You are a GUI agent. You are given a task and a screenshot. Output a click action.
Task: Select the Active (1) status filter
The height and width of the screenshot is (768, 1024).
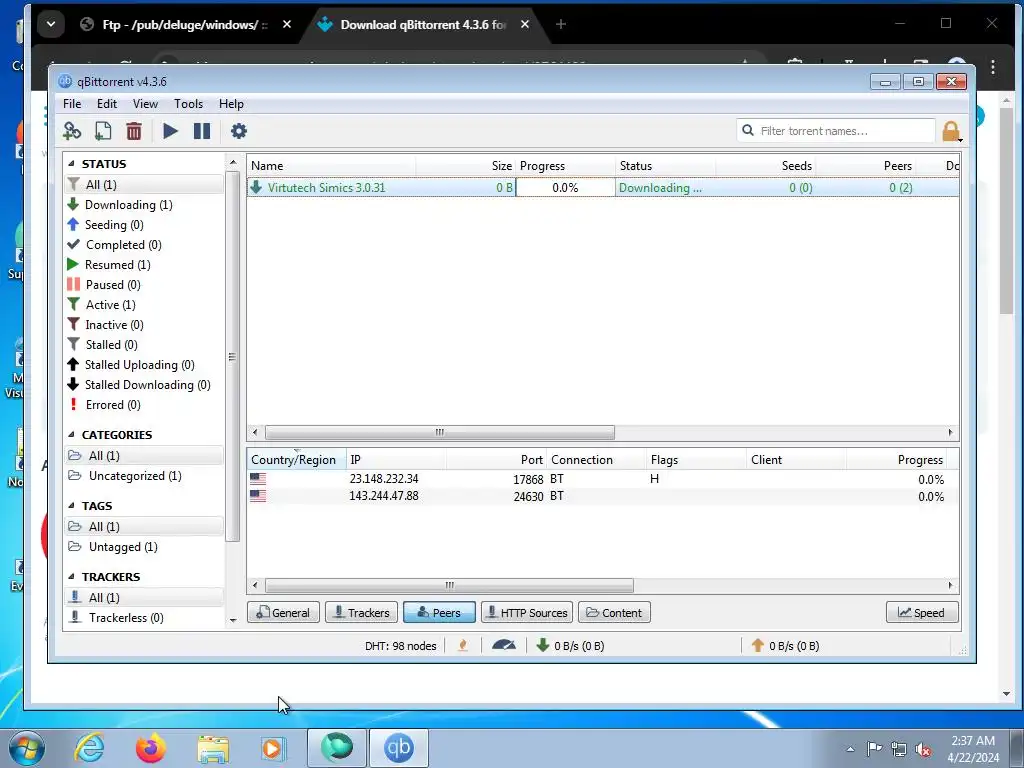[x=110, y=305]
